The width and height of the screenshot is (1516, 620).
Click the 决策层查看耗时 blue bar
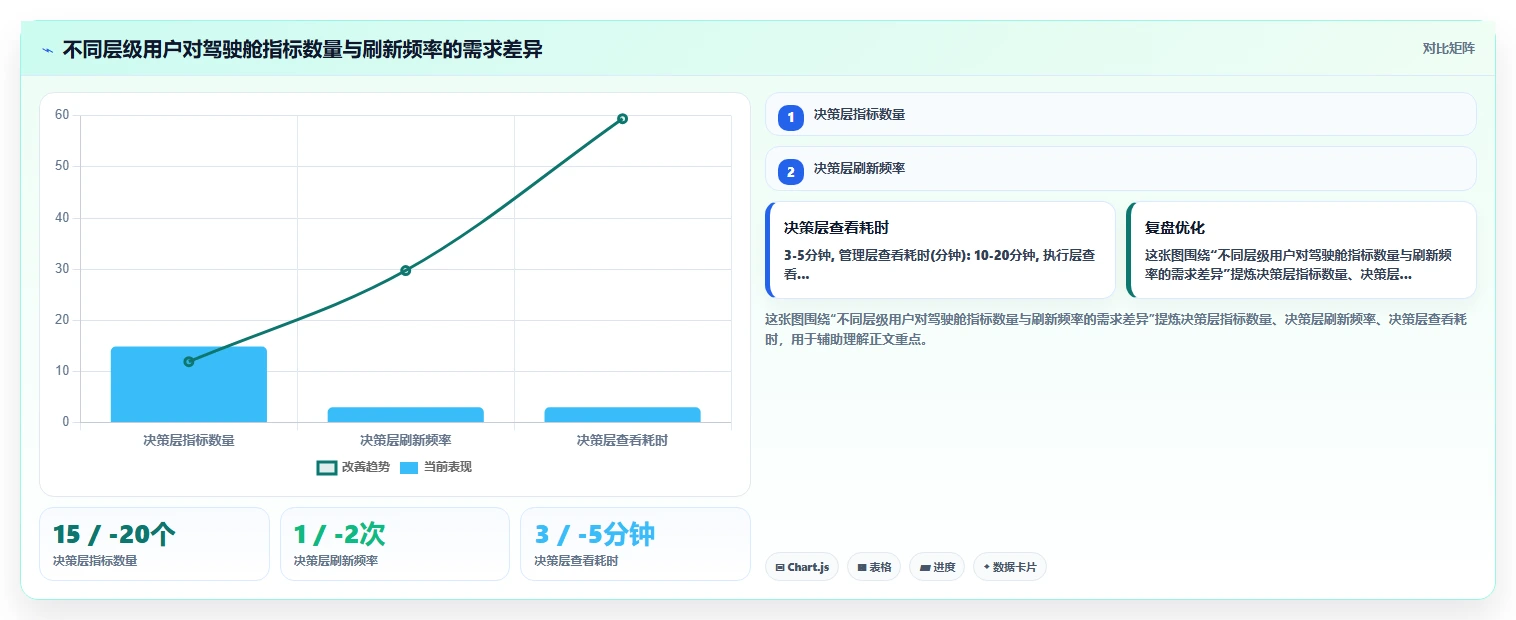click(x=622, y=414)
